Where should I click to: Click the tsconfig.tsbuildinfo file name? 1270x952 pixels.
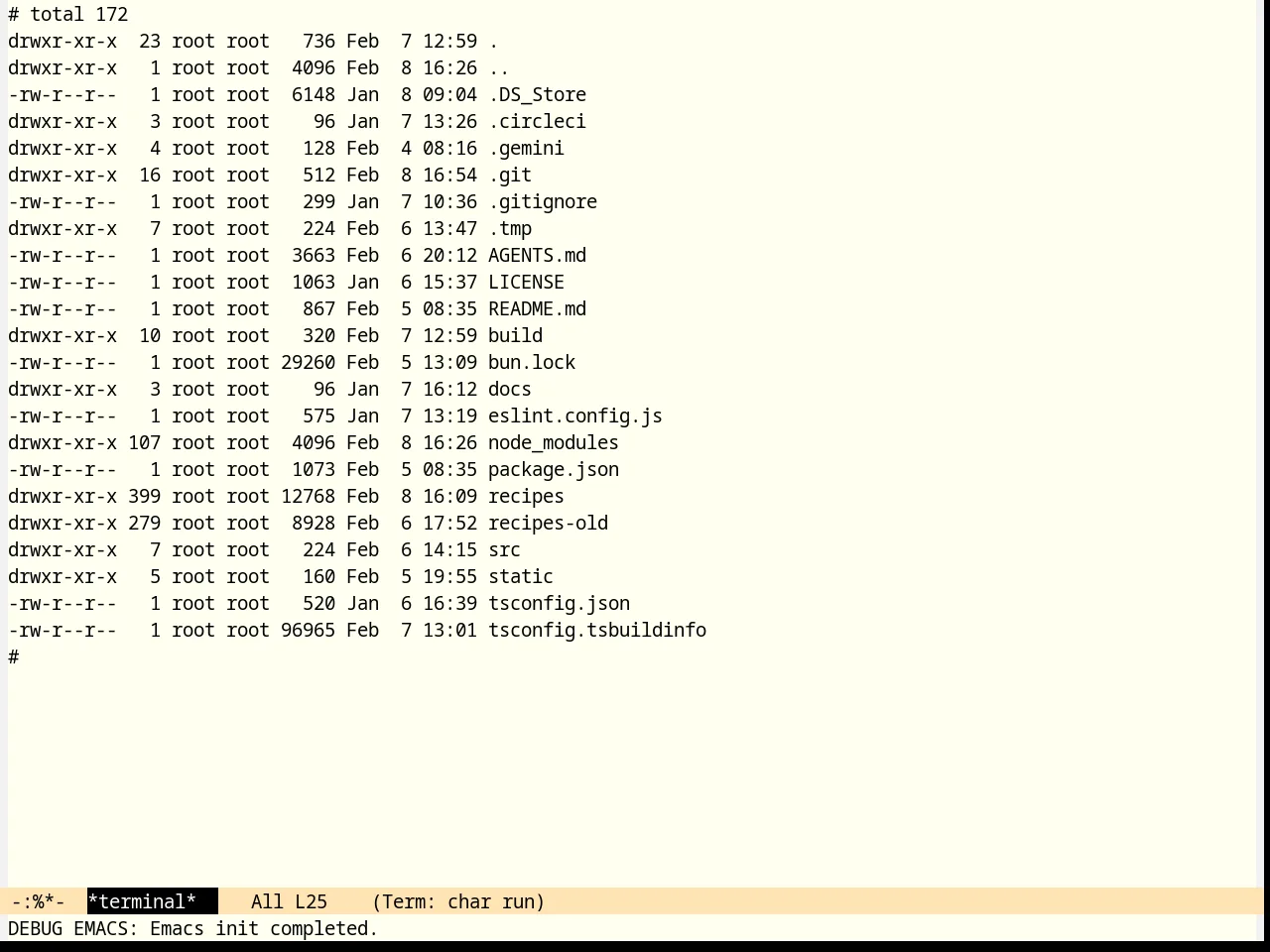597,631
